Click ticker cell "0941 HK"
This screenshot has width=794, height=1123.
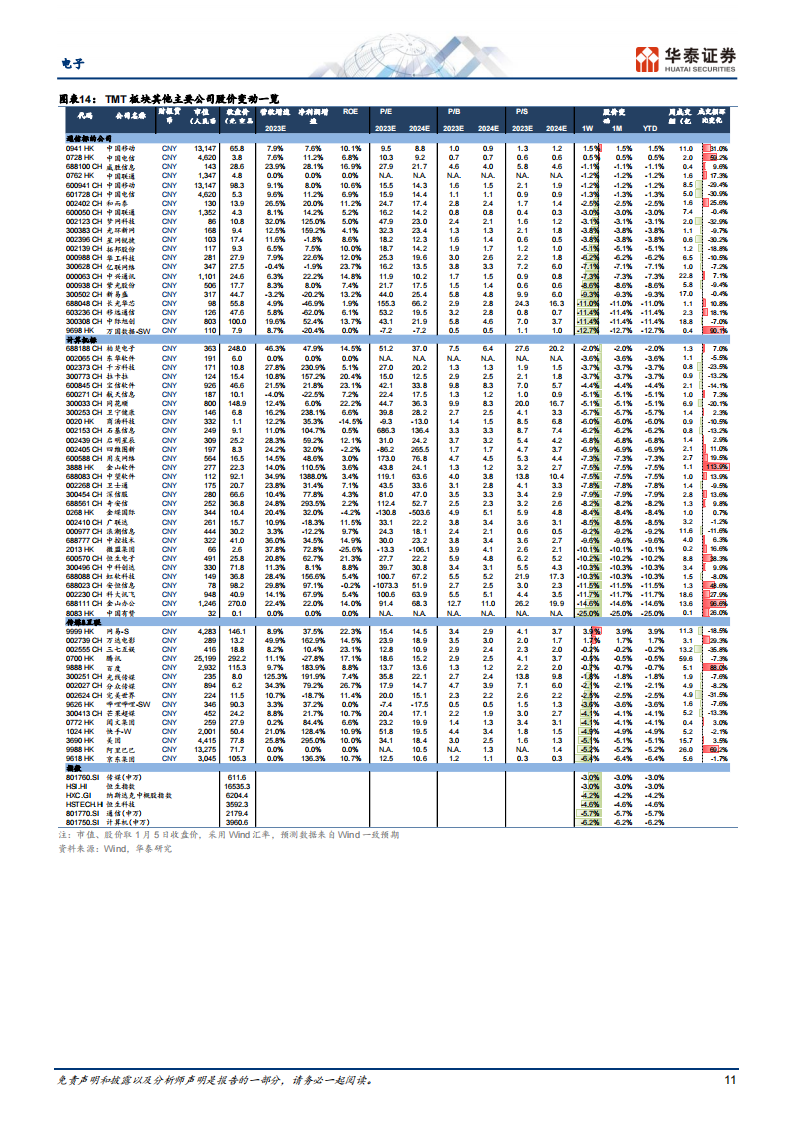pyautogui.click(x=79, y=148)
